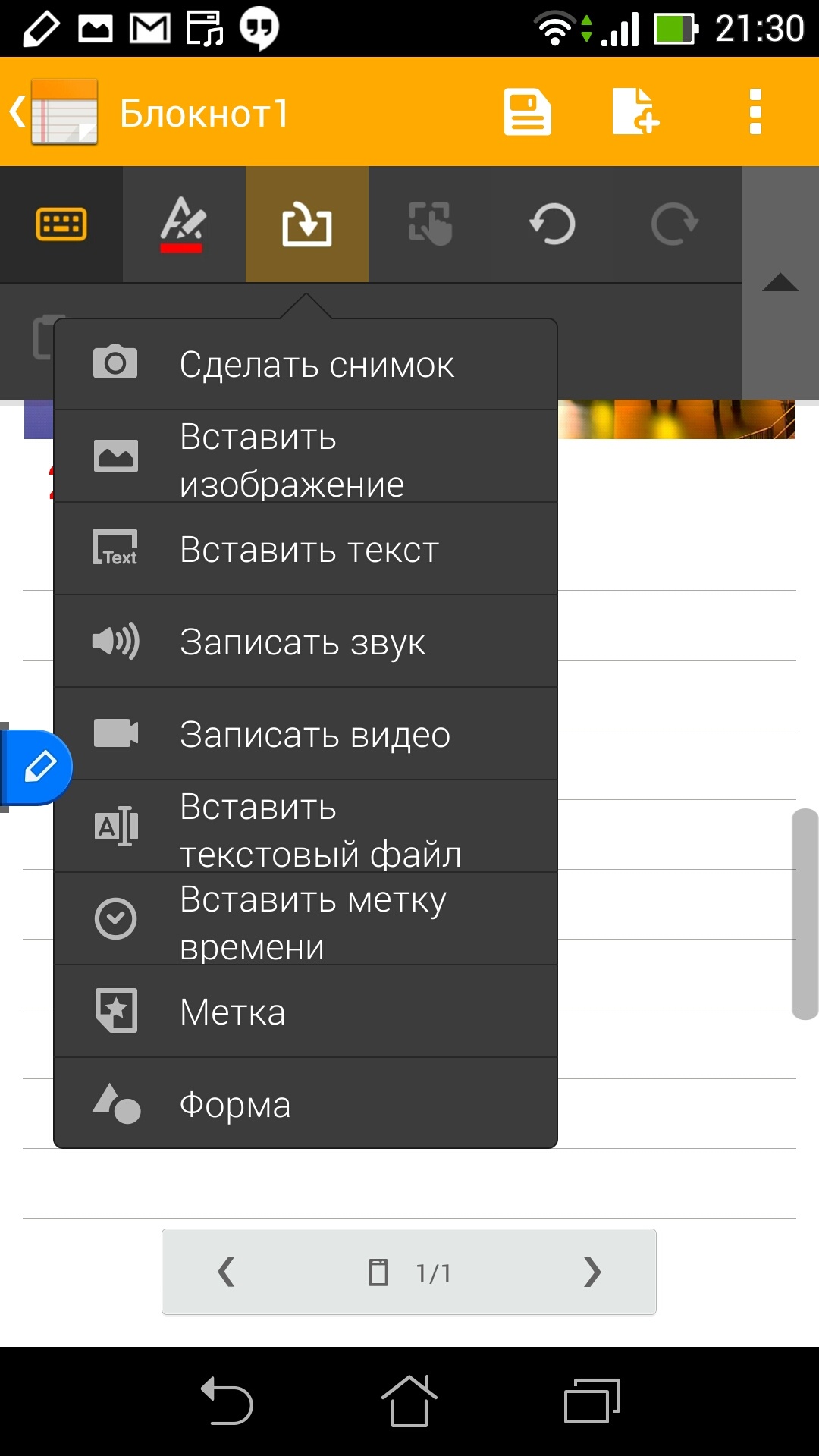
Task: Click the page scrollbar handle
Action: click(805, 914)
